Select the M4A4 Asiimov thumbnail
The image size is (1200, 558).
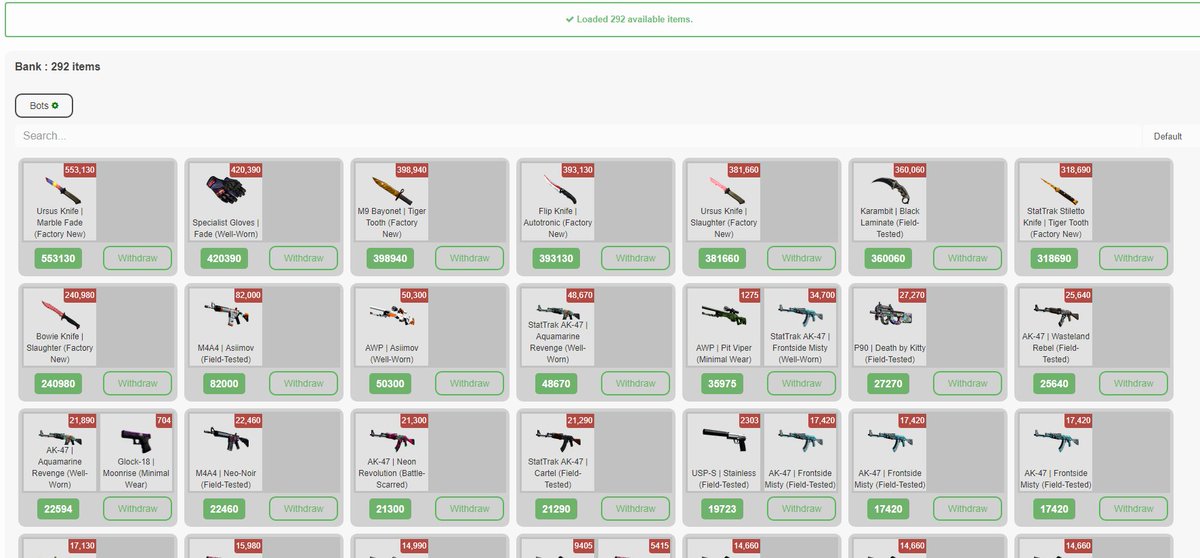pos(226,327)
